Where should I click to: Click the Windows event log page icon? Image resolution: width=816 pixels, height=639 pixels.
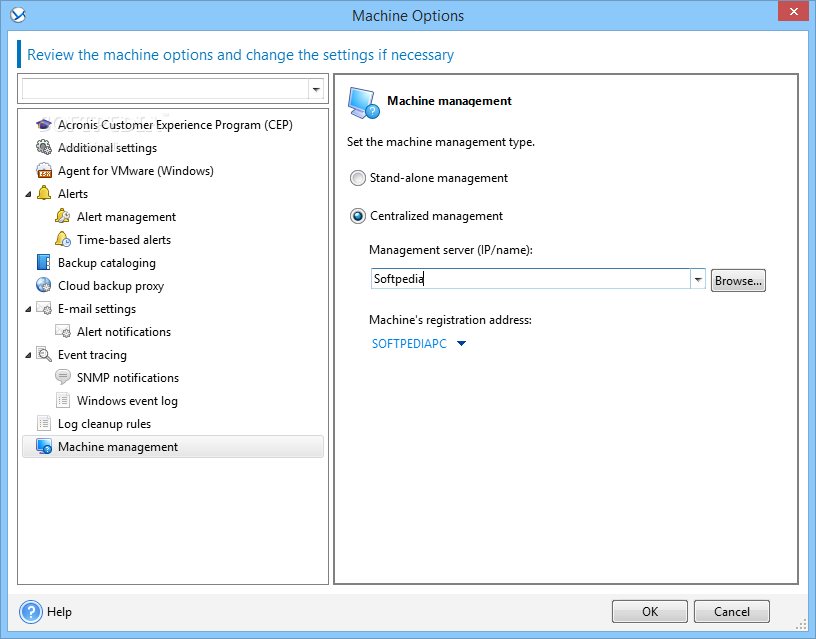point(62,400)
